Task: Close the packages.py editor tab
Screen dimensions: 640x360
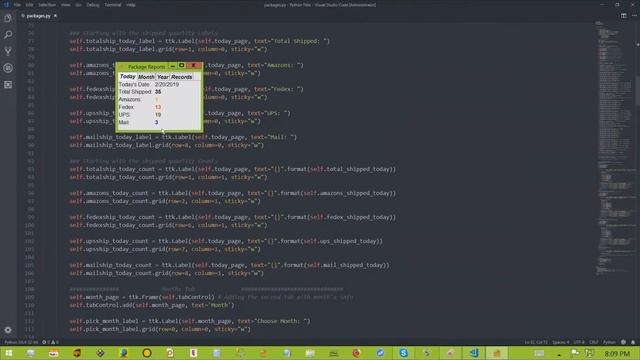Action: pyautogui.click(x=55, y=16)
